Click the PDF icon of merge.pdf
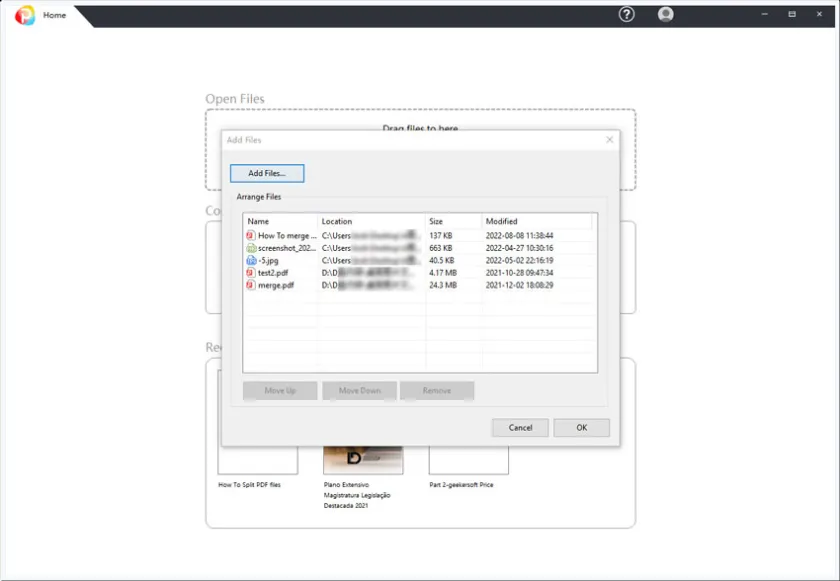The height and width of the screenshot is (581, 840). click(x=251, y=285)
